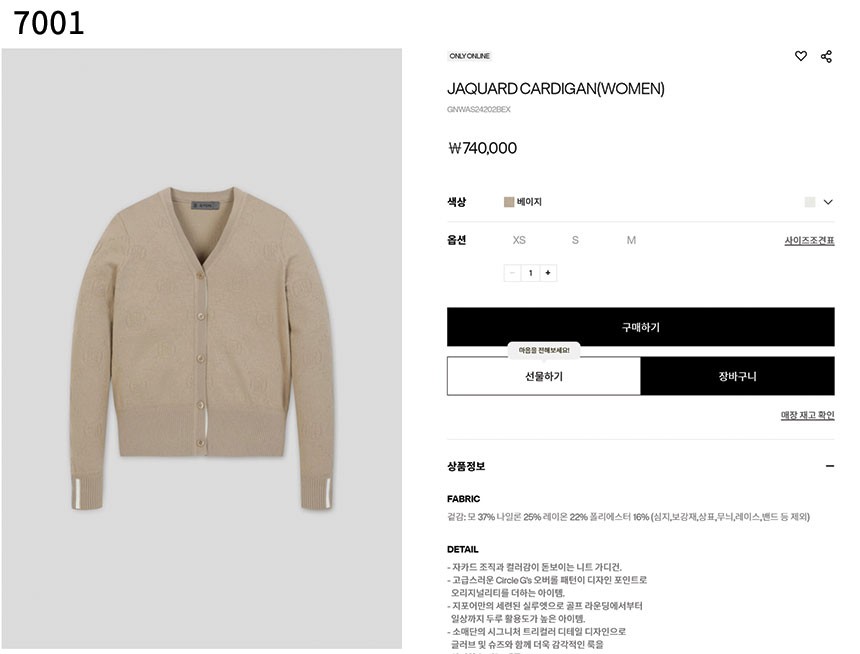860x654 pixels.
Task: Choose size S option
Action: 575,240
